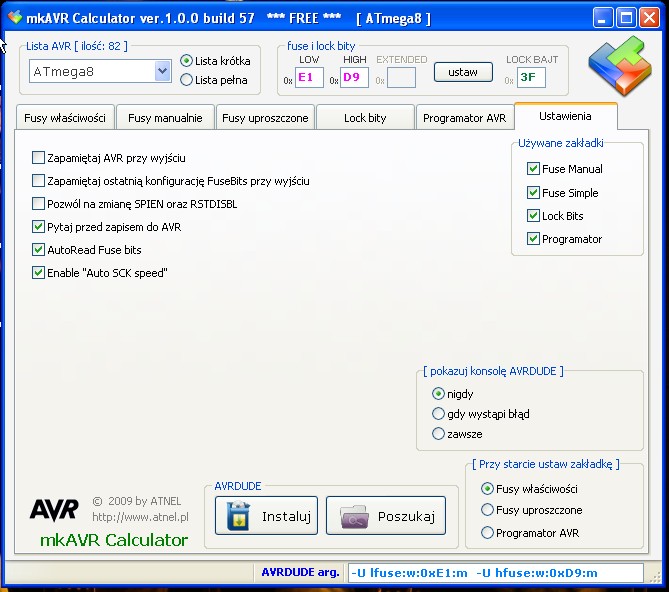Toggle AutoRead Fuse bits checkbox

[x=38, y=250]
